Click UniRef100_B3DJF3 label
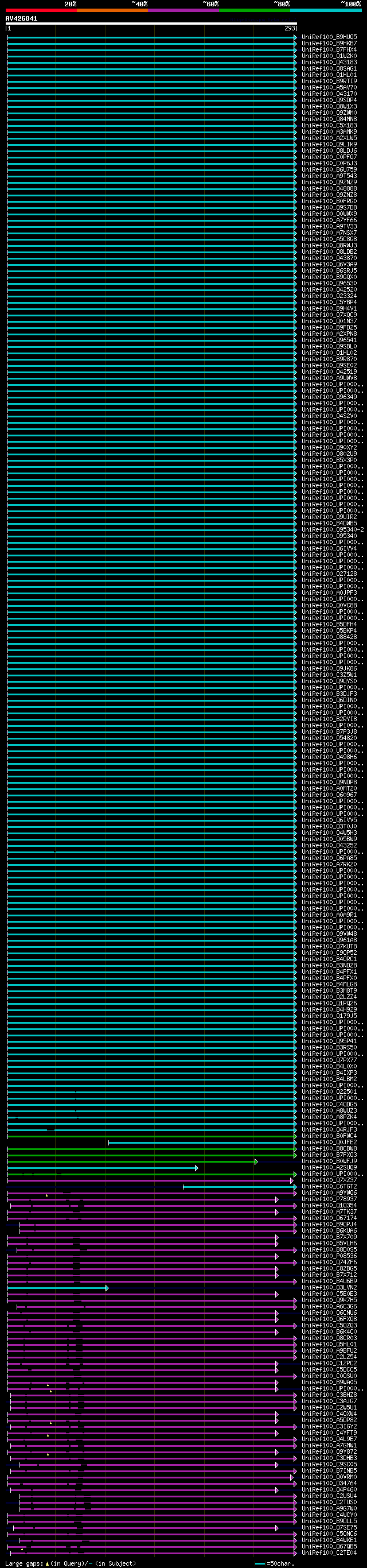The image size is (367, 1568). [x=329, y=694]
